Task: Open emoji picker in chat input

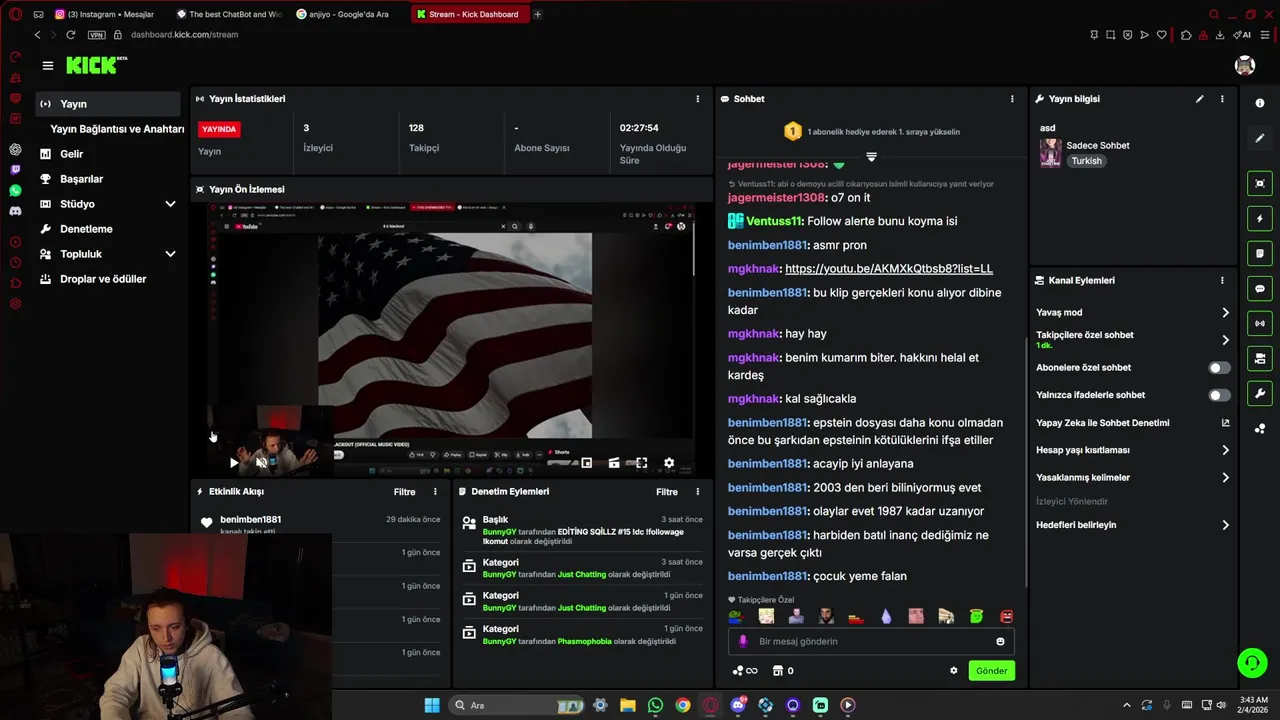Action: tap(1000, 641)
